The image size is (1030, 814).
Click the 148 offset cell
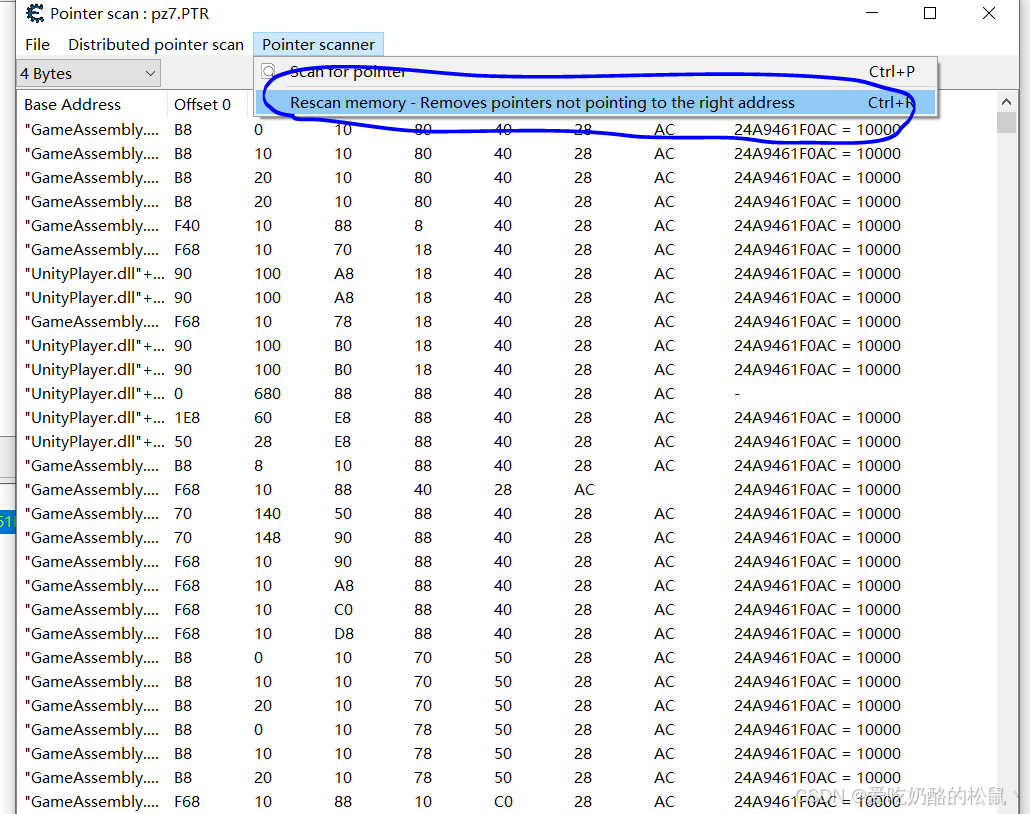(x=267, y=537)
